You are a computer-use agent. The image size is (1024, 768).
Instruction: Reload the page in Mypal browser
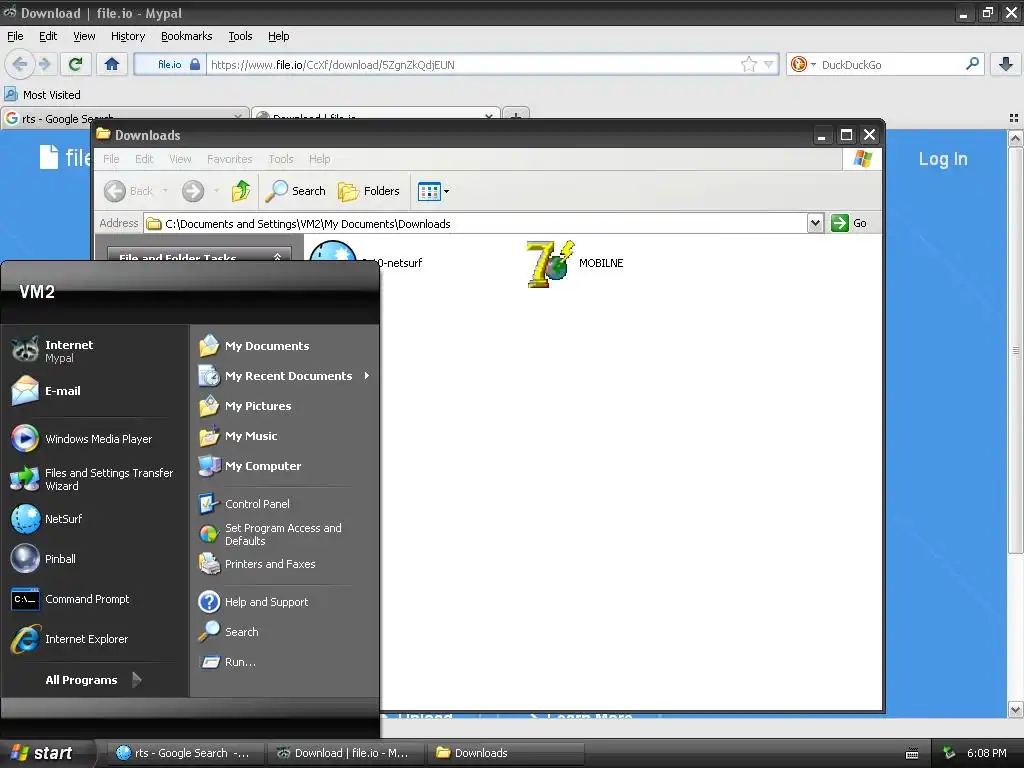(x=76, y=64)
